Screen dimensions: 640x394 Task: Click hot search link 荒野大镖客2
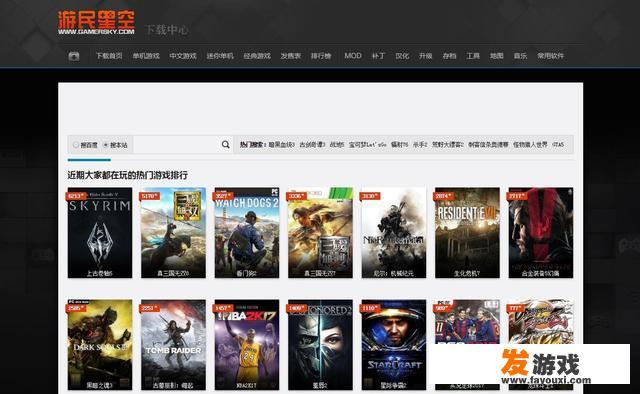[448, 145]
